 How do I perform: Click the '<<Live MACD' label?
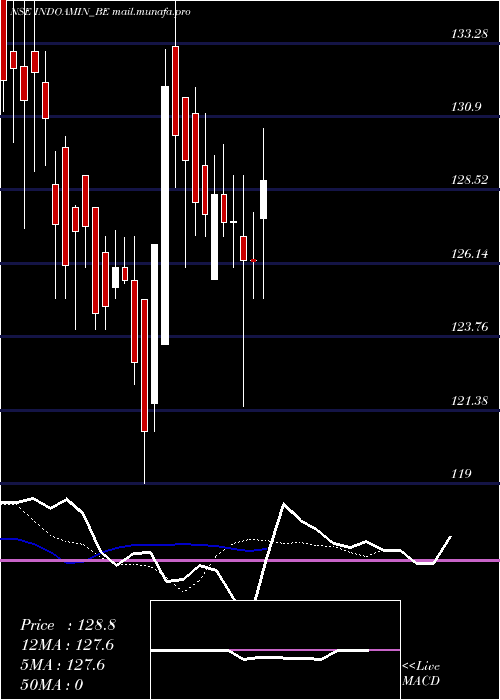421,673
